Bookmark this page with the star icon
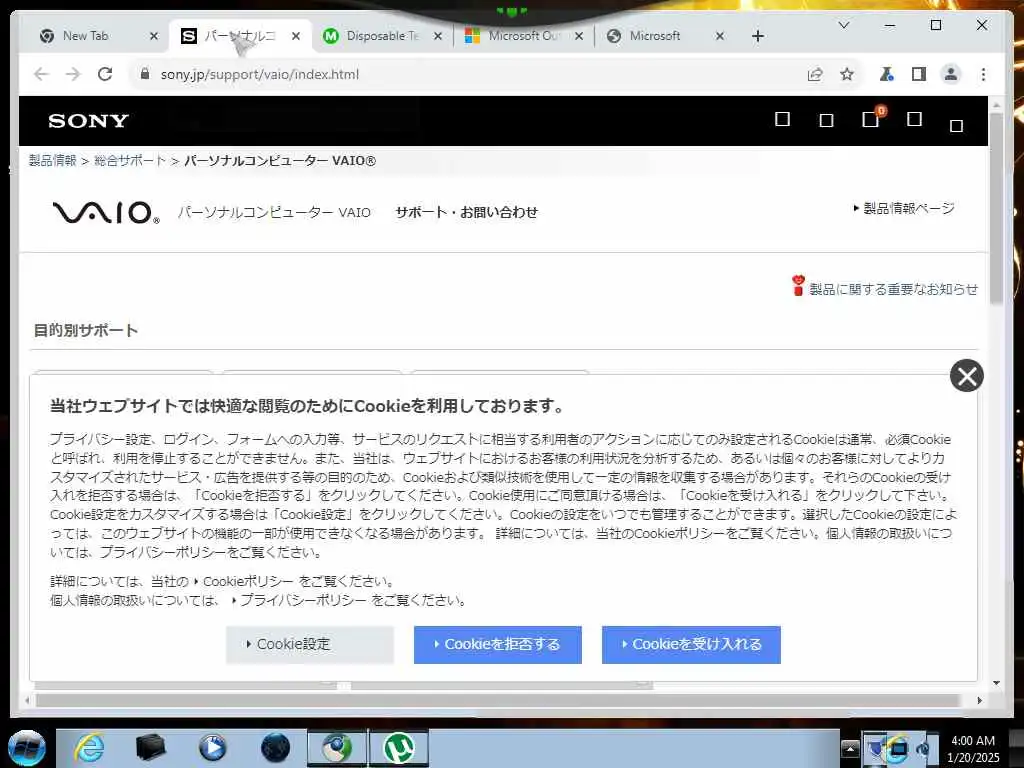Screen dimensions: 1024x768 coord(847,74)
